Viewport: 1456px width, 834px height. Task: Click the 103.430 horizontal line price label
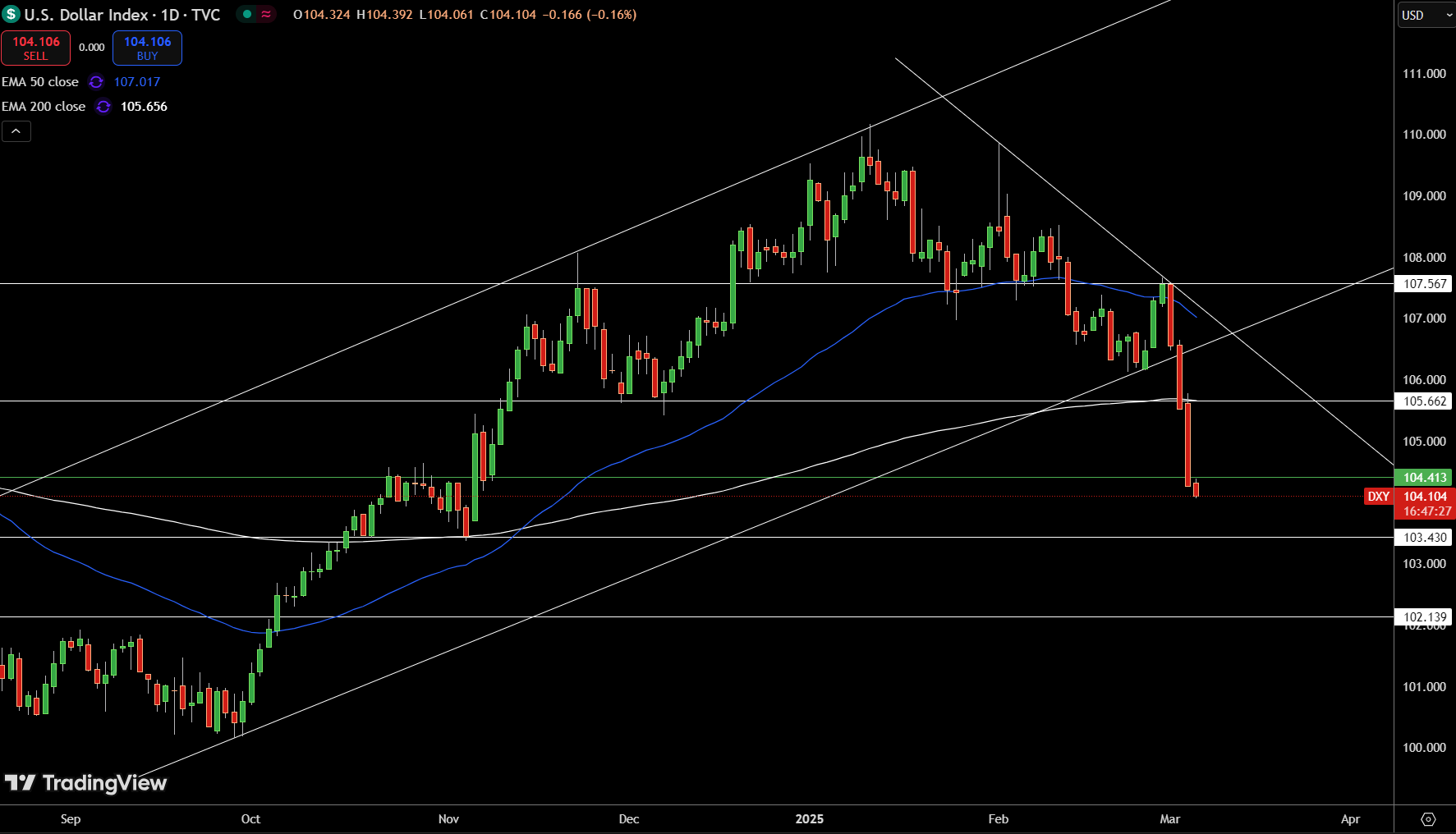tap(1425, 538)
